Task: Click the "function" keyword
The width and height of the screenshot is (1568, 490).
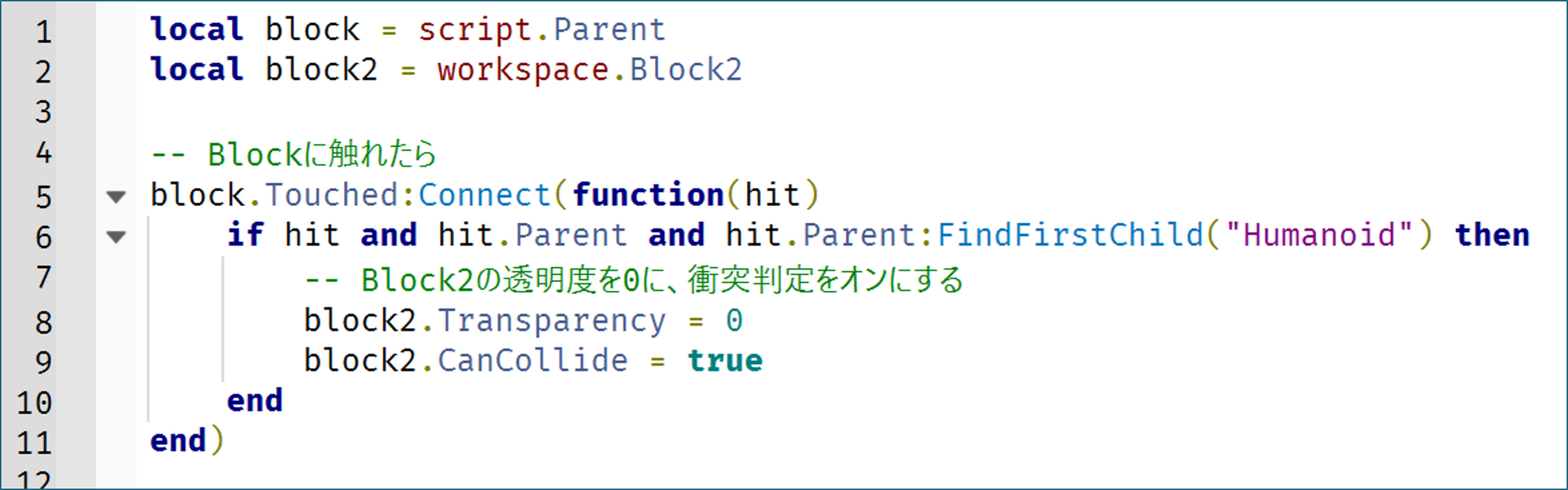Action: [648, 195]
